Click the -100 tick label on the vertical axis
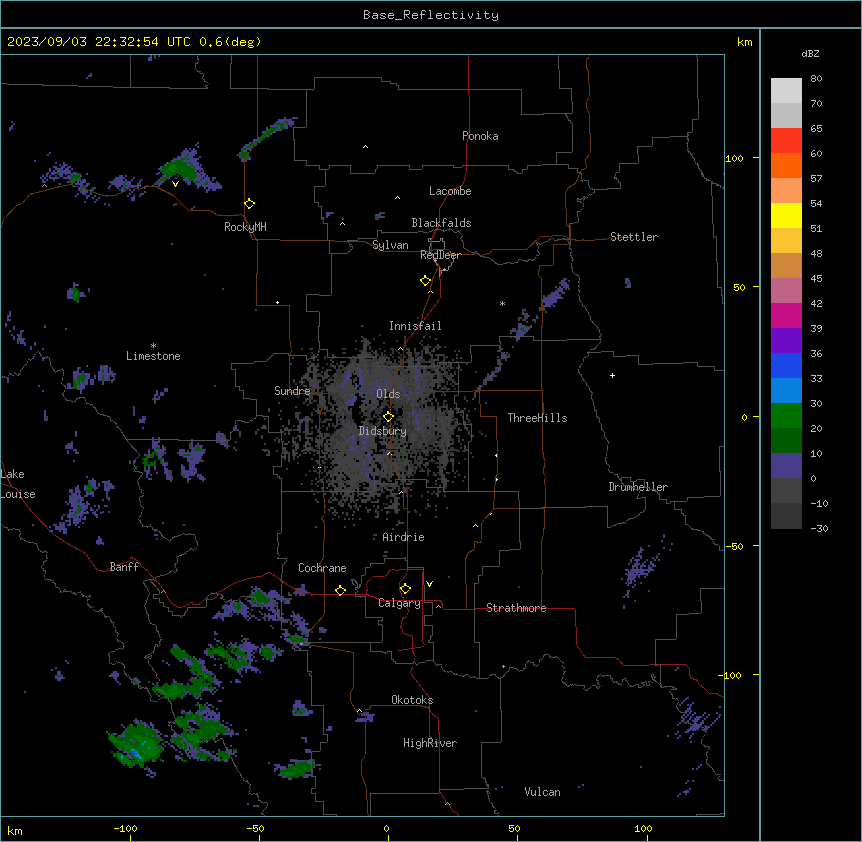 [730, 675]
